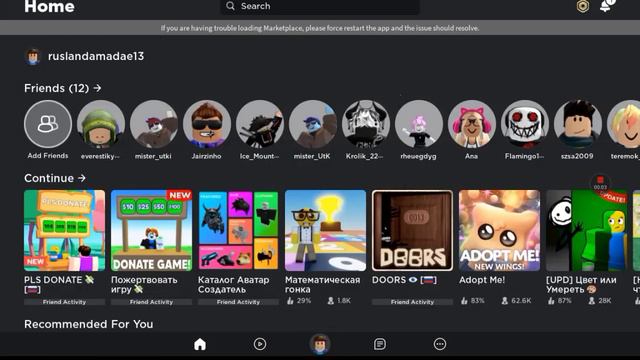Click player count 62.6K
Image resolution: width=640 pixels, height=360 pixels.
point(516,301)
